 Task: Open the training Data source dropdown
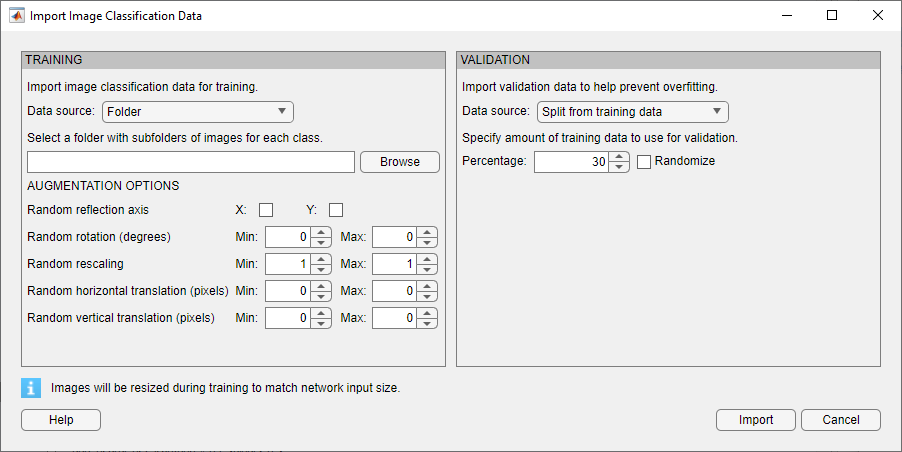[198, 111]
